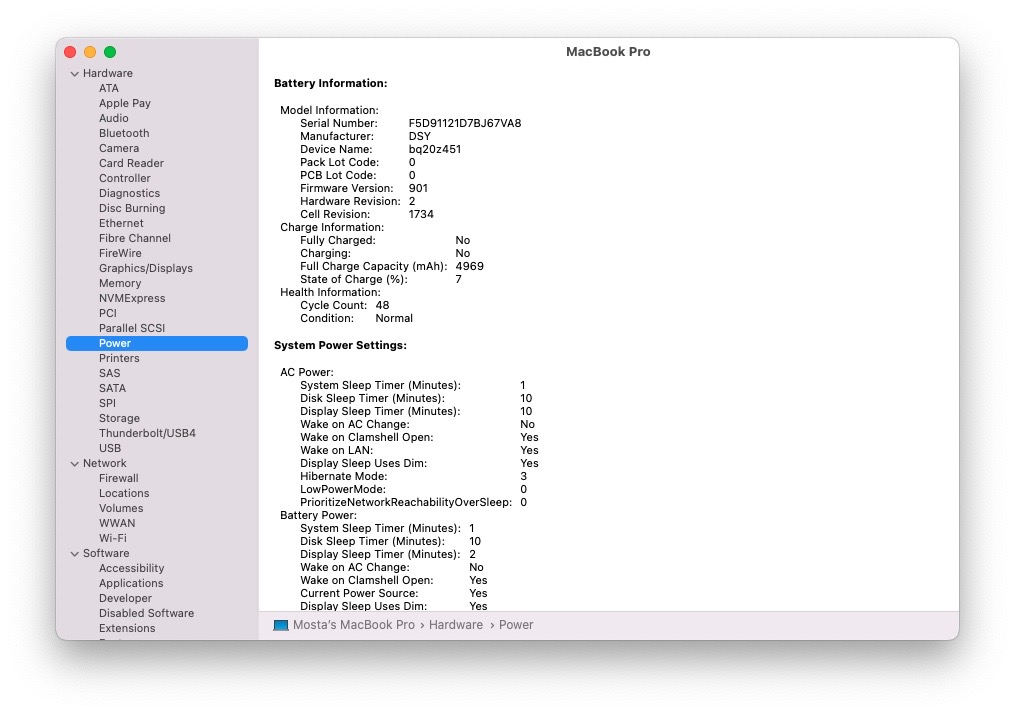Select Camera in the sidebar
The image size is (1015, 714).
119,148
